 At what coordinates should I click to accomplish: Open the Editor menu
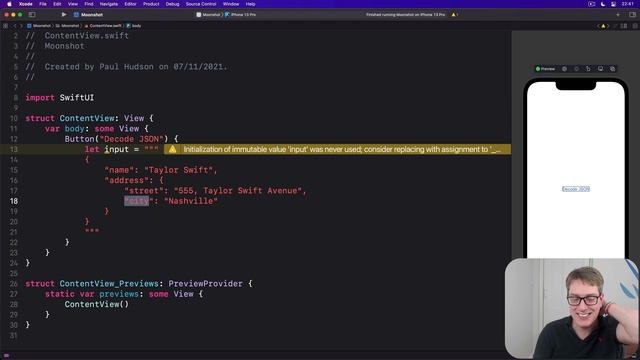(x=130, y=4)
